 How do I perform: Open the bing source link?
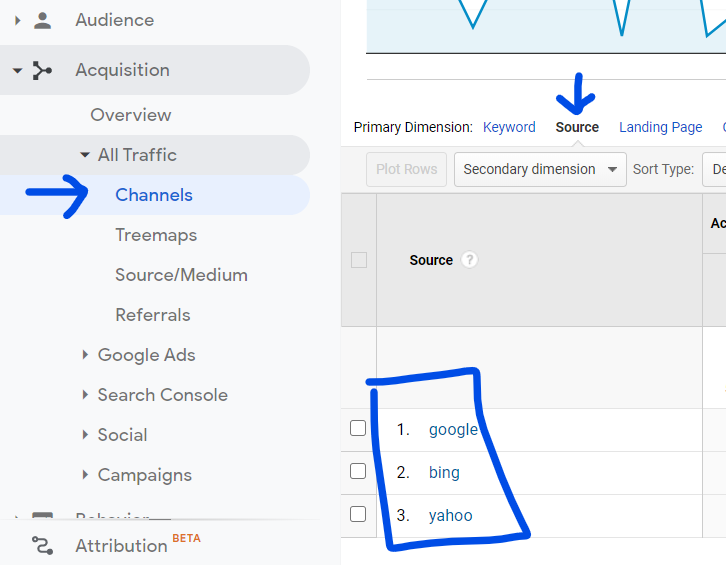444,472
